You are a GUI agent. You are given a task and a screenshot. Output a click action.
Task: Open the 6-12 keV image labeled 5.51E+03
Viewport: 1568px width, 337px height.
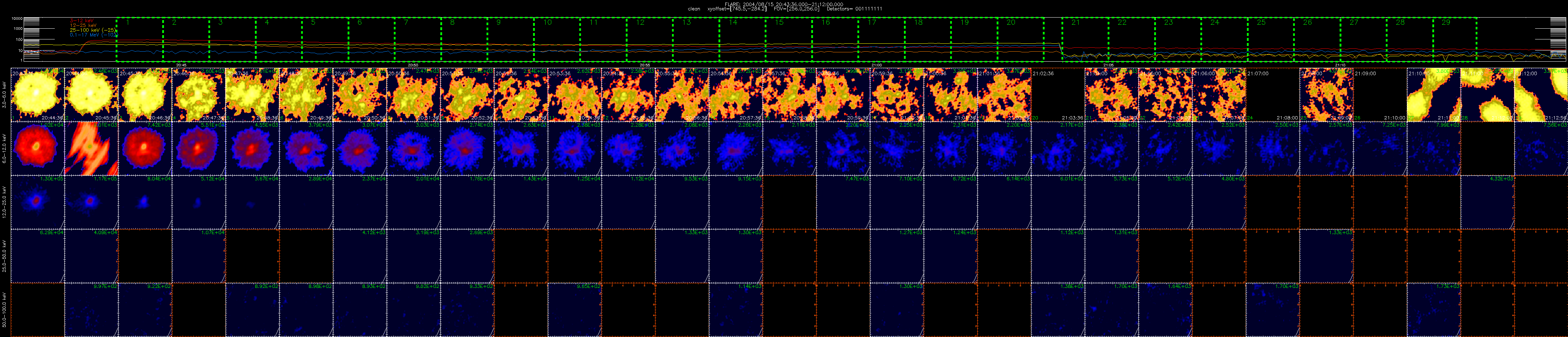199,148
